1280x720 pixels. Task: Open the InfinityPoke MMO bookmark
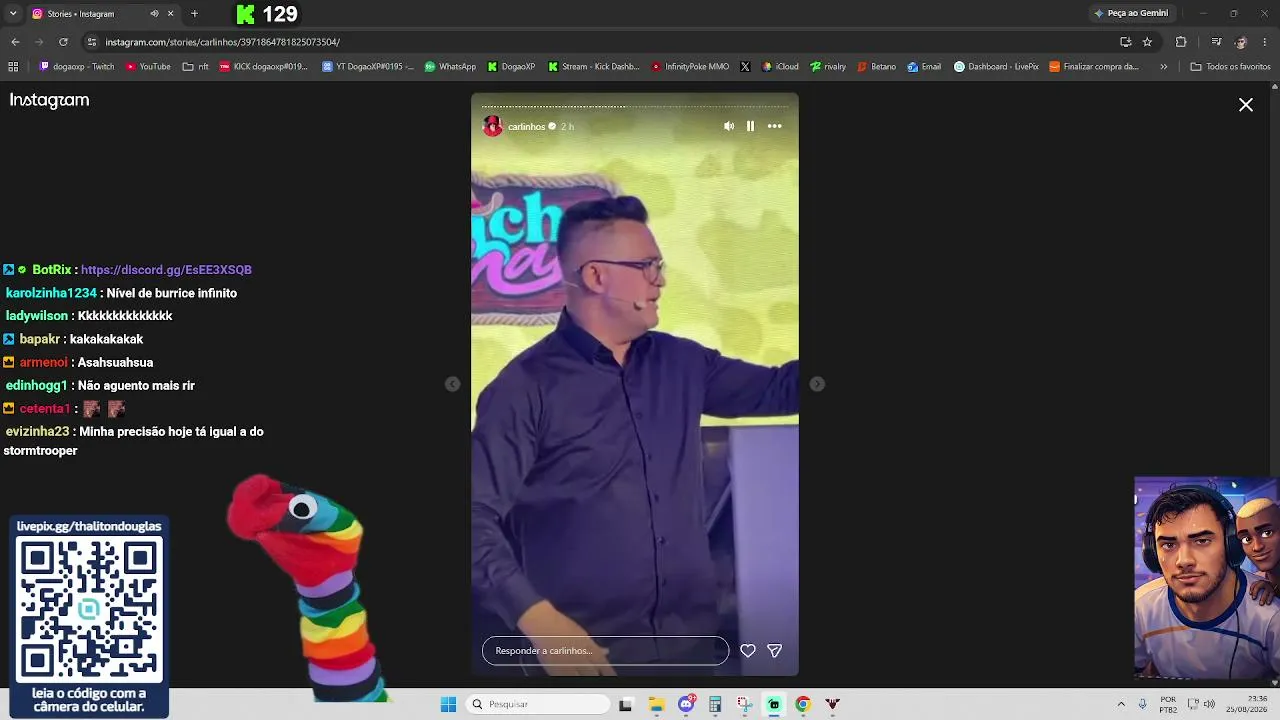[690, 67]
